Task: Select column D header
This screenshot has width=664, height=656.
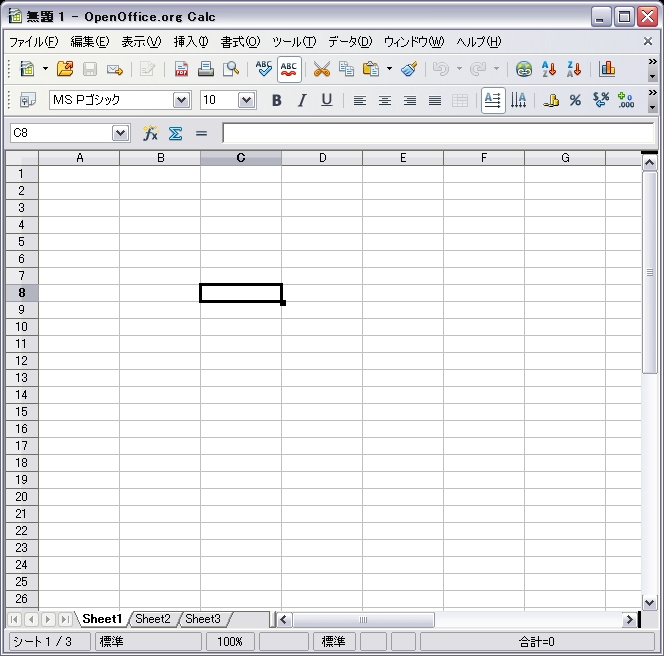Action: [322, 158]
